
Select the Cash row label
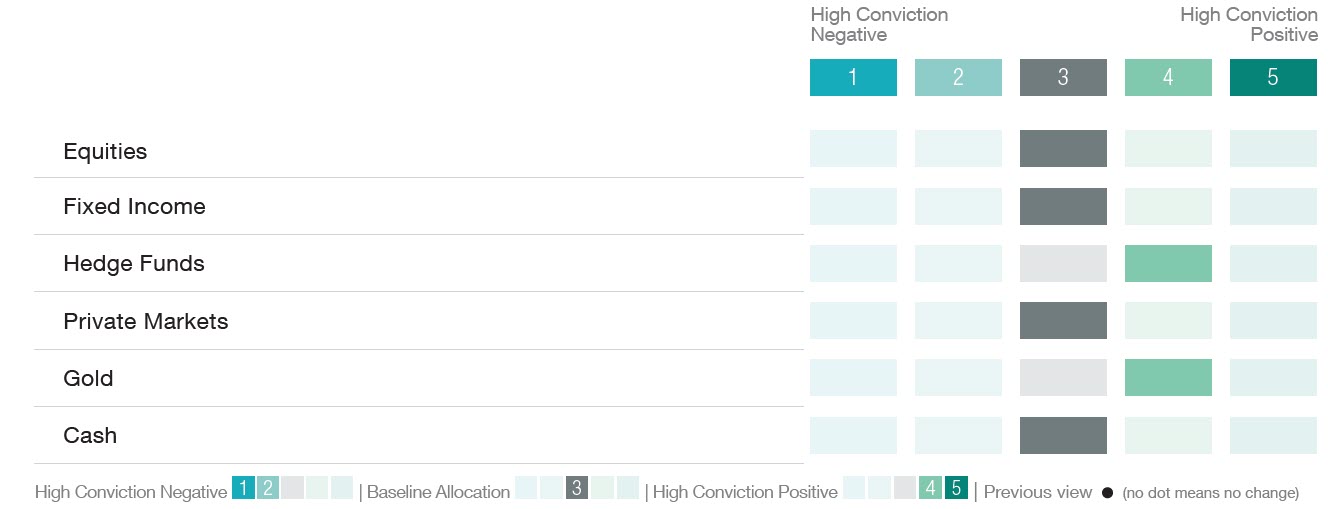pyautogui.click(x=90, y=436)
